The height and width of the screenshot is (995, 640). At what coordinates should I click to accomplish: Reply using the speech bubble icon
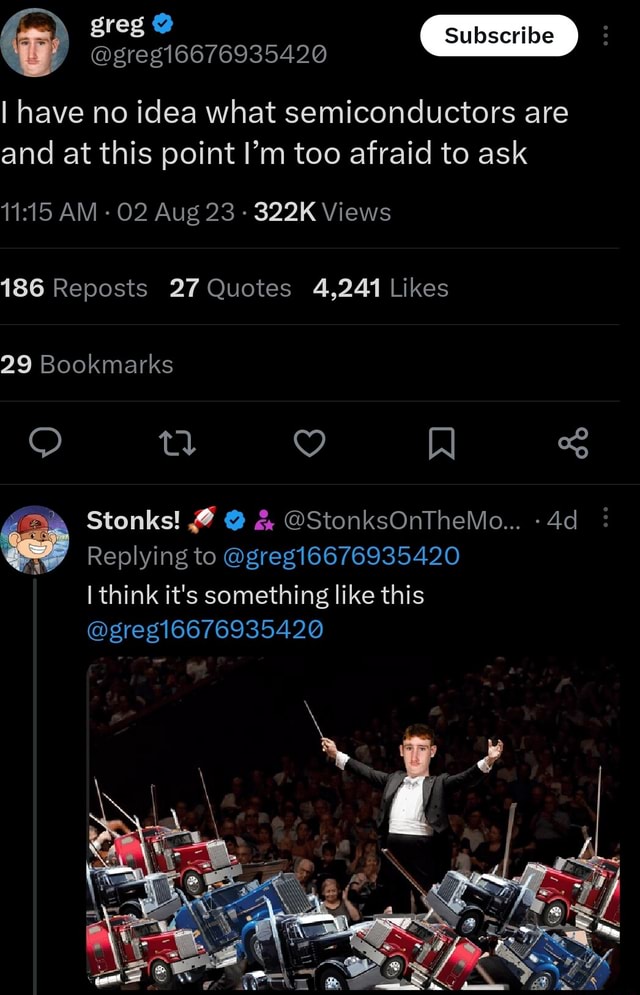pyautogui.click(x=45, y=441)
